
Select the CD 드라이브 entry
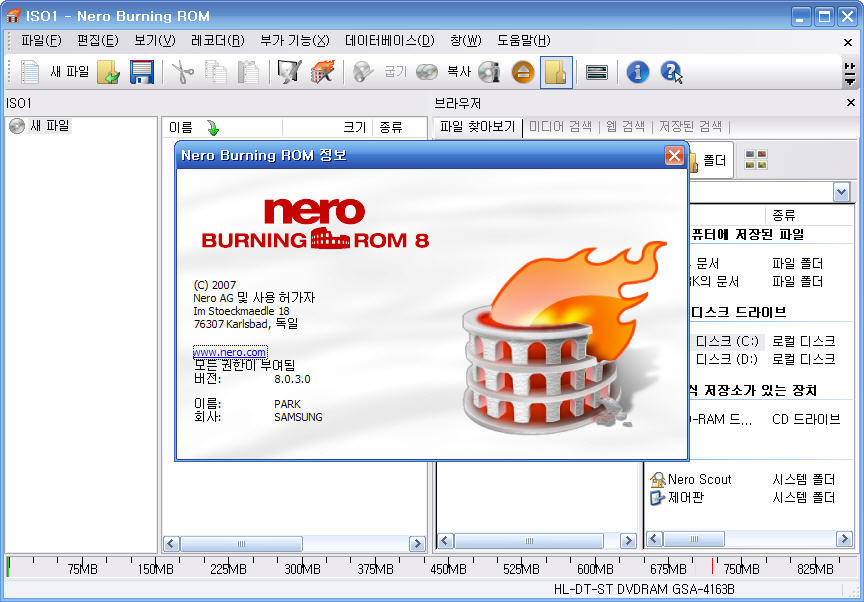click(806, 419)
